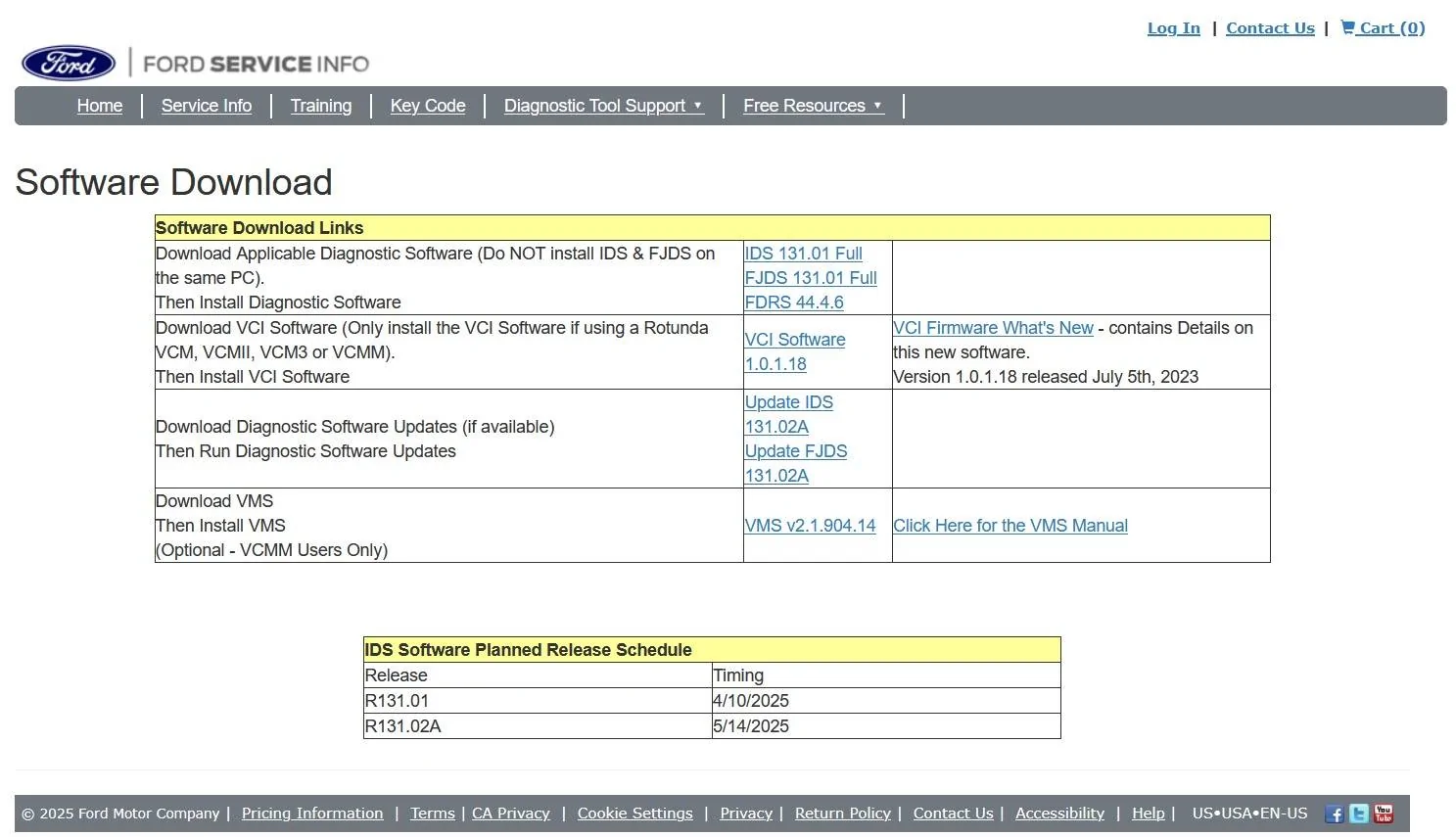Click the © 2025 Ford Motor Company text
This screenshot has width=1456, height=837.
[120, 814]
